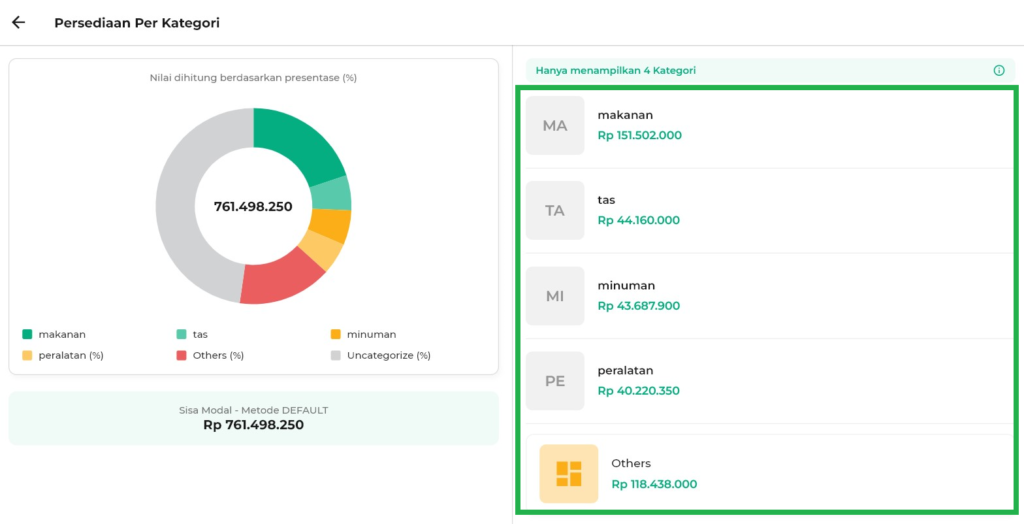The height and width of the screenshot is (524, 1024).
Task: Open makanan amount Rp 151.502.000
Action: [639, 135]
